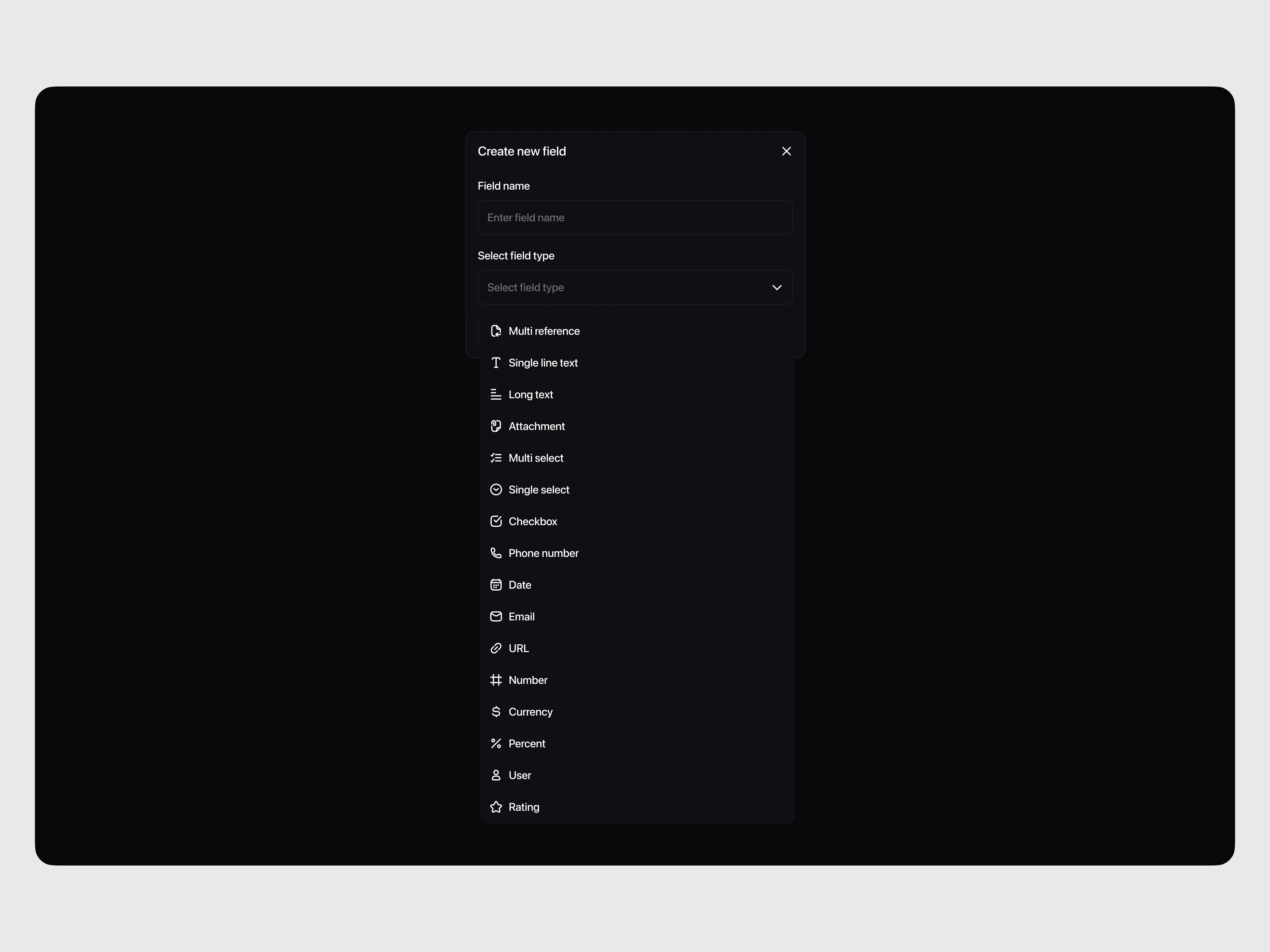Focus the Enter field name input

[x=635, y=218]
